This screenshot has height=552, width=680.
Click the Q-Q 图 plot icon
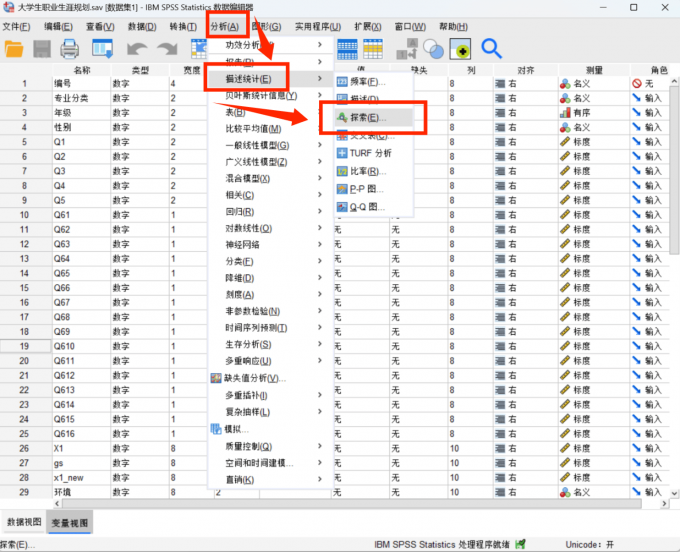tap(342, 207)
